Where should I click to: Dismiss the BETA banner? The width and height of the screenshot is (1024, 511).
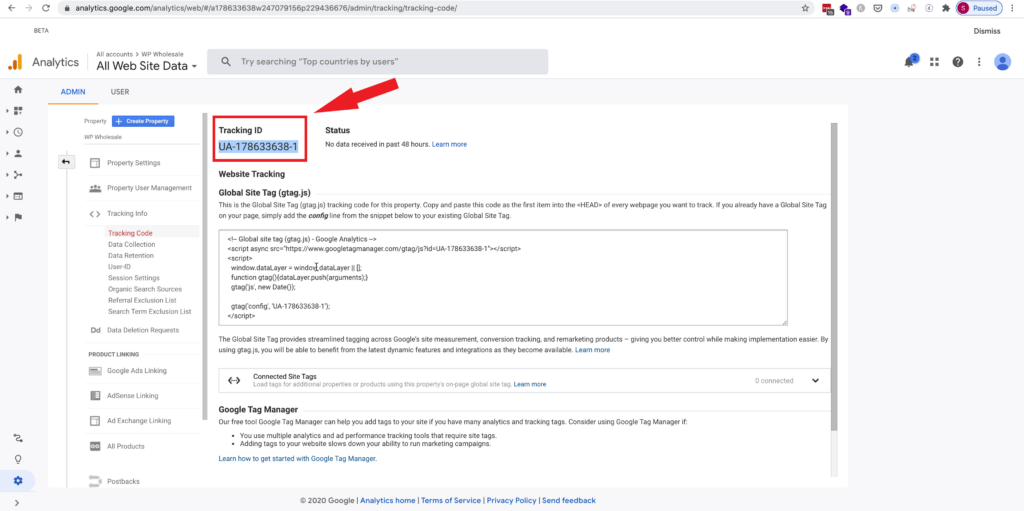click(x=987, y=31)
